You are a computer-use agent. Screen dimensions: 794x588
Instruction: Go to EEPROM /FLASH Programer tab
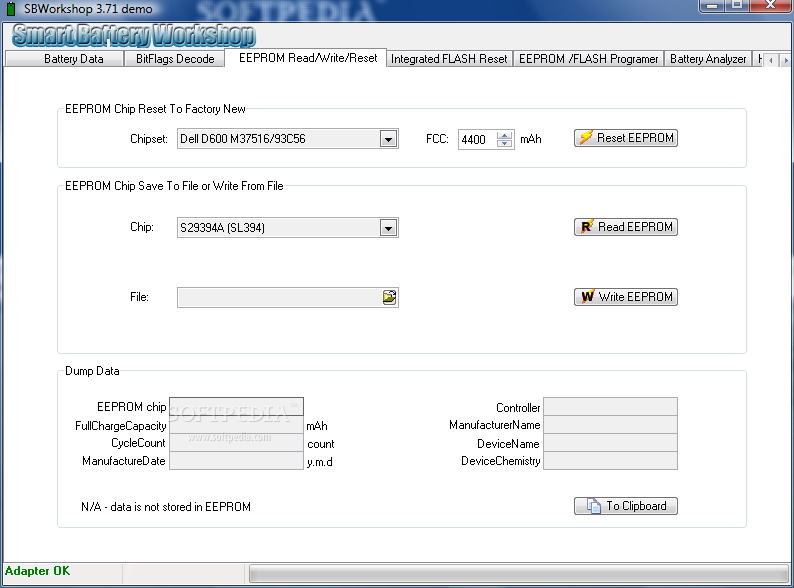click(x=588, y=59)
